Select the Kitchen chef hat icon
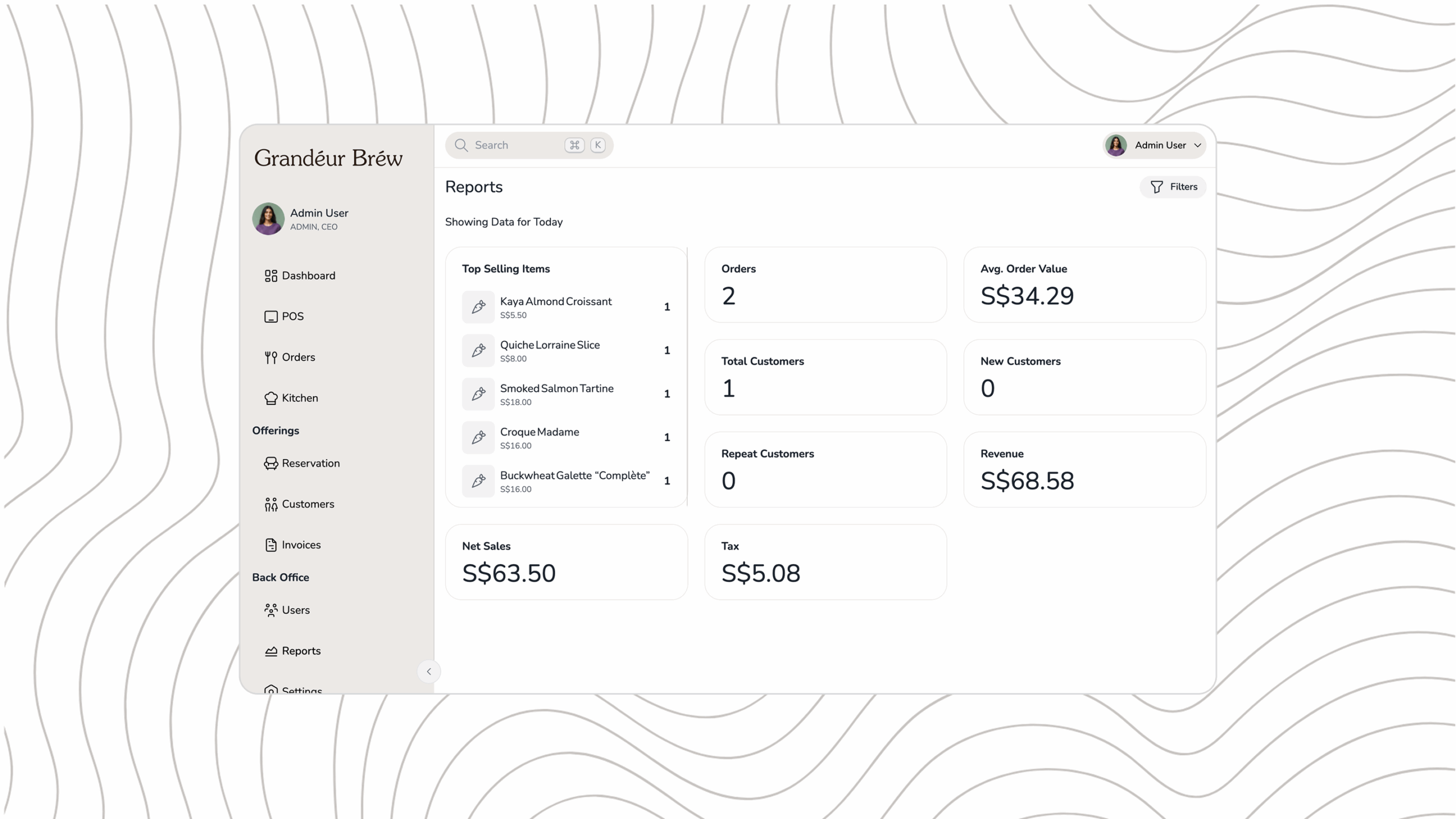Image resolution: width=1456 pixels, height=819 pixels. pos(271,398)
